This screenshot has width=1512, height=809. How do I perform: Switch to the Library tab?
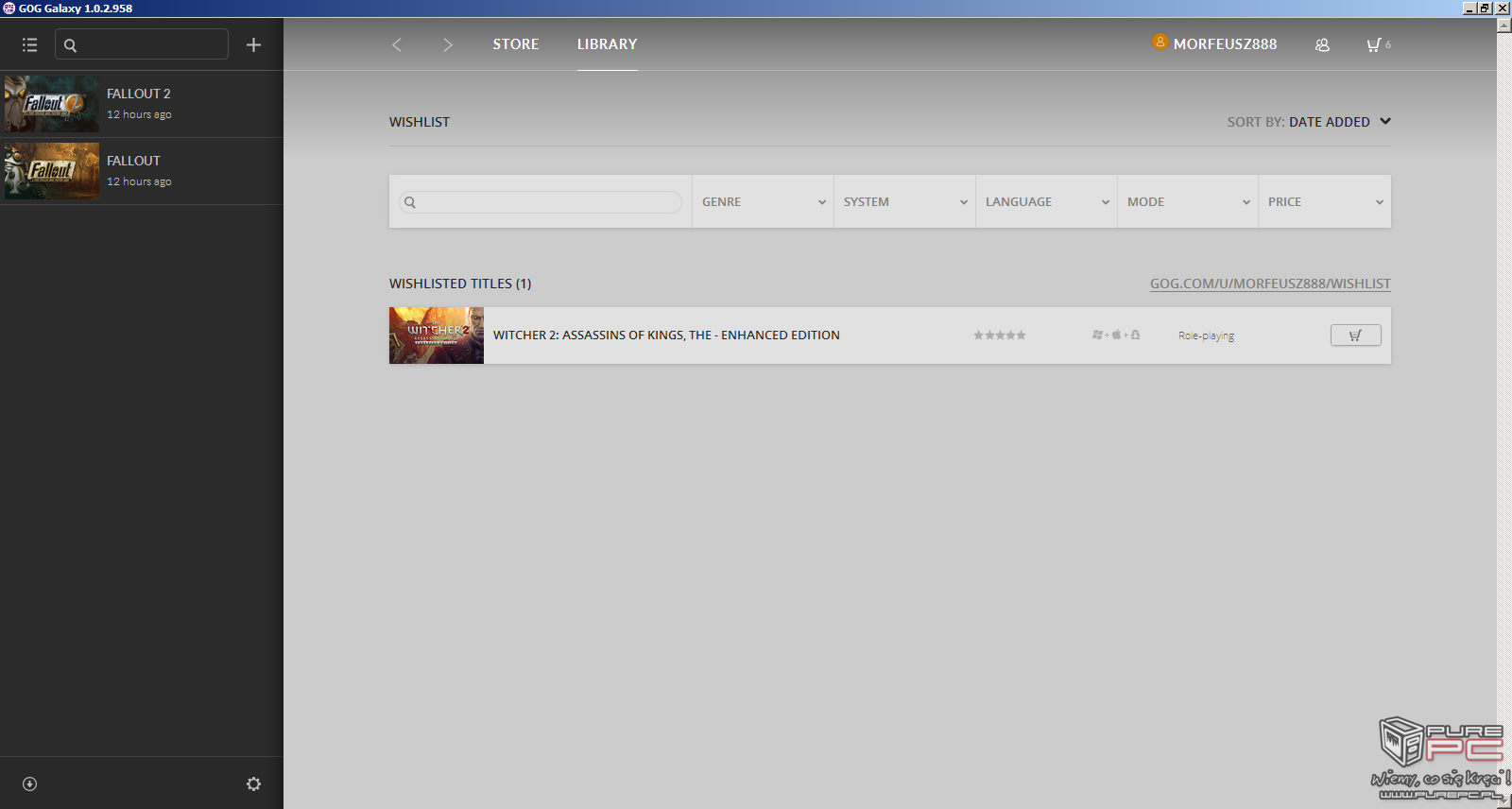608,44
